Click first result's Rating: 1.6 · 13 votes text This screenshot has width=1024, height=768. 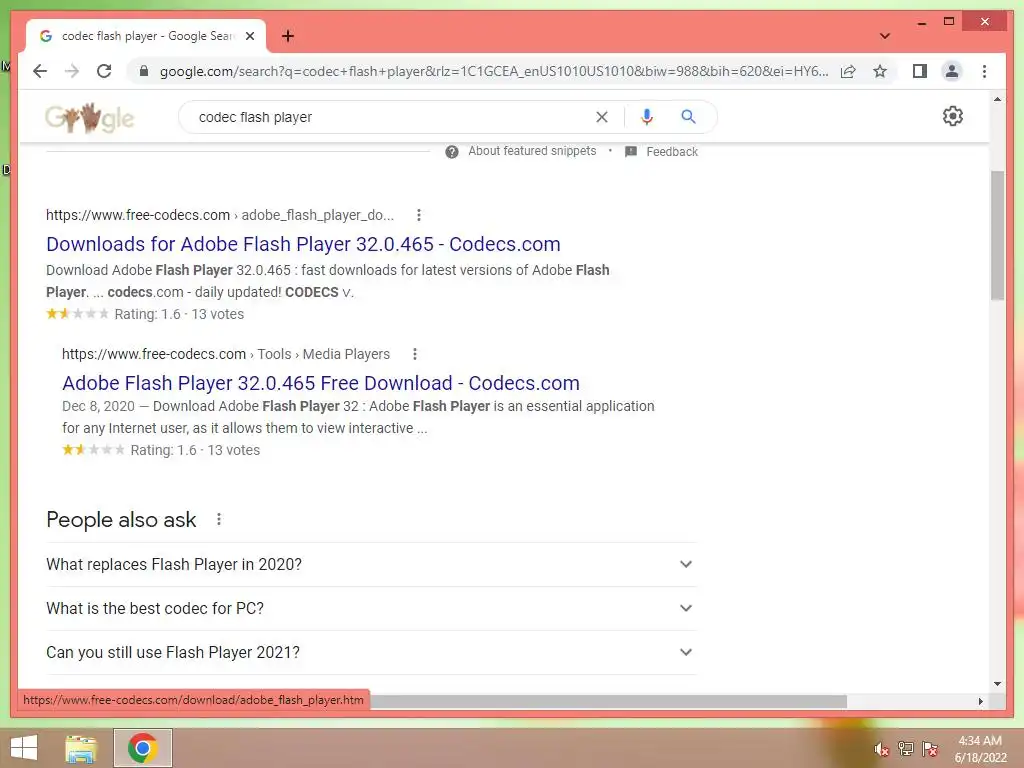pos(179,314)
